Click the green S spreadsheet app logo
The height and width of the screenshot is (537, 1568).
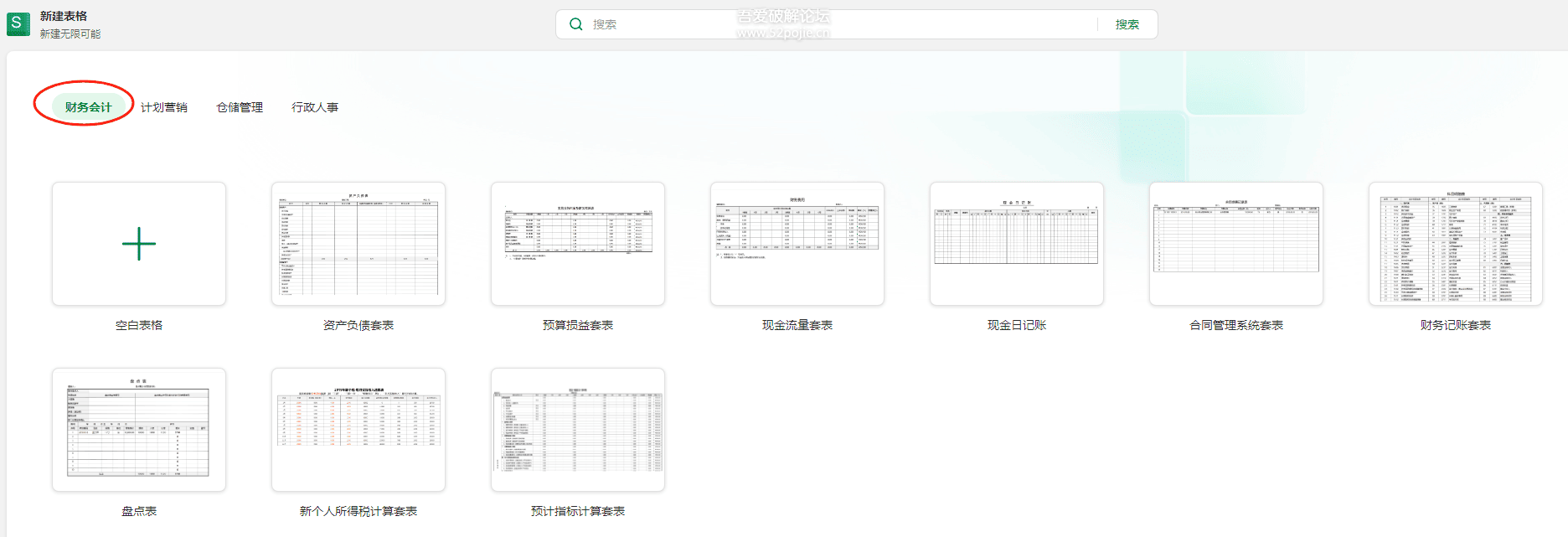pos(18,24)
